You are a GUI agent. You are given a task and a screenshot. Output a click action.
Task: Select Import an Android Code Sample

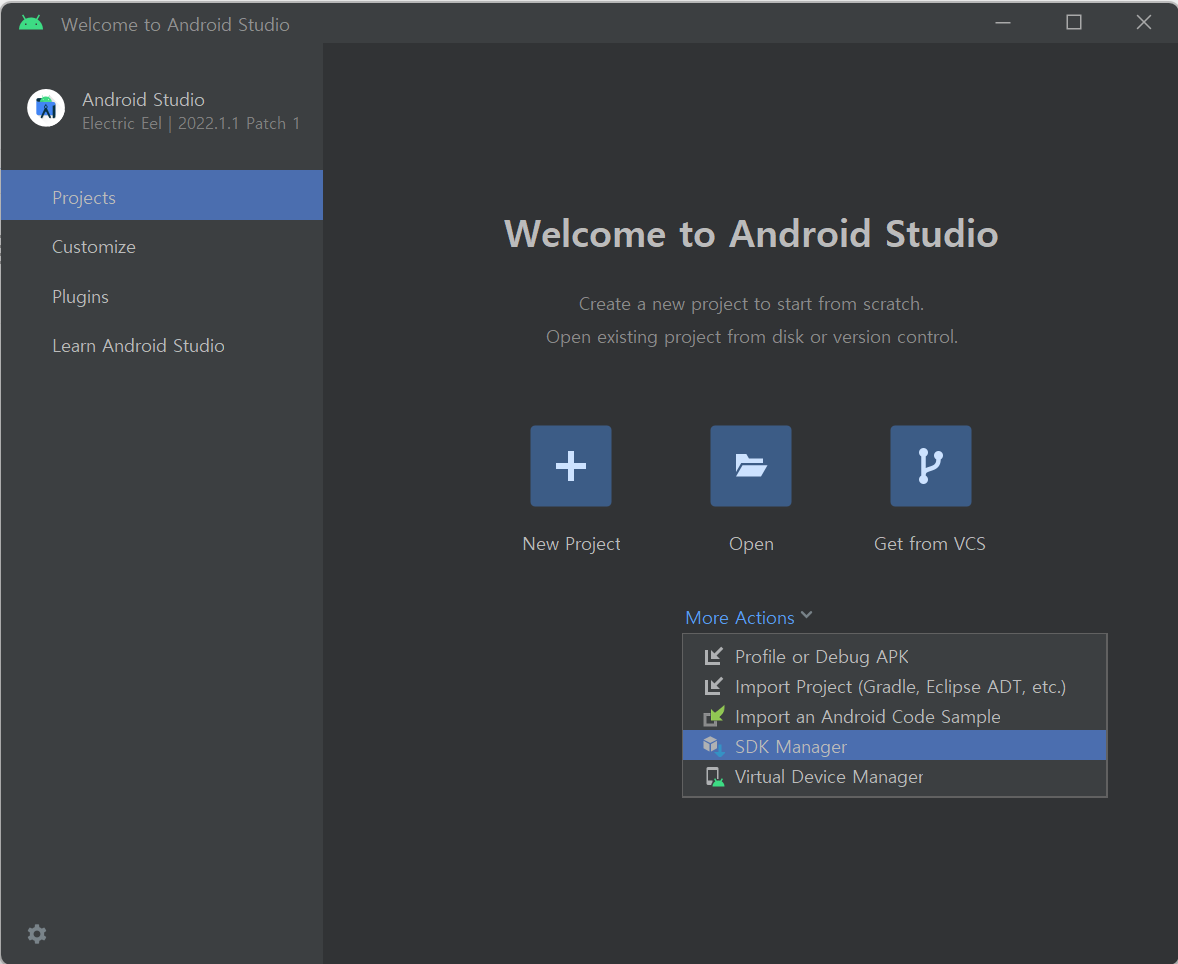[x=894, y=717]
